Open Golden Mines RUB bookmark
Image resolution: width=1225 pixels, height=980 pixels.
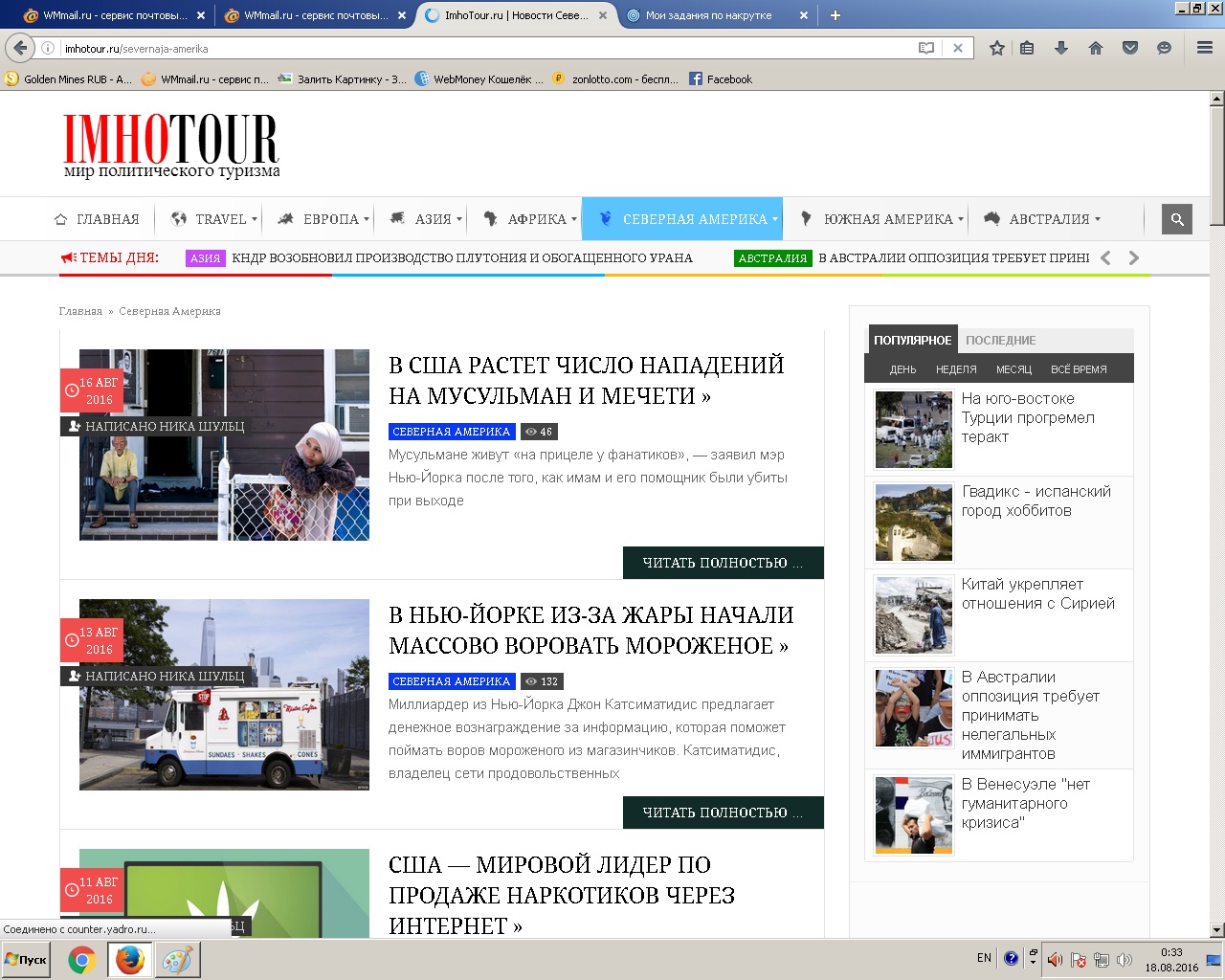(68, 79)
